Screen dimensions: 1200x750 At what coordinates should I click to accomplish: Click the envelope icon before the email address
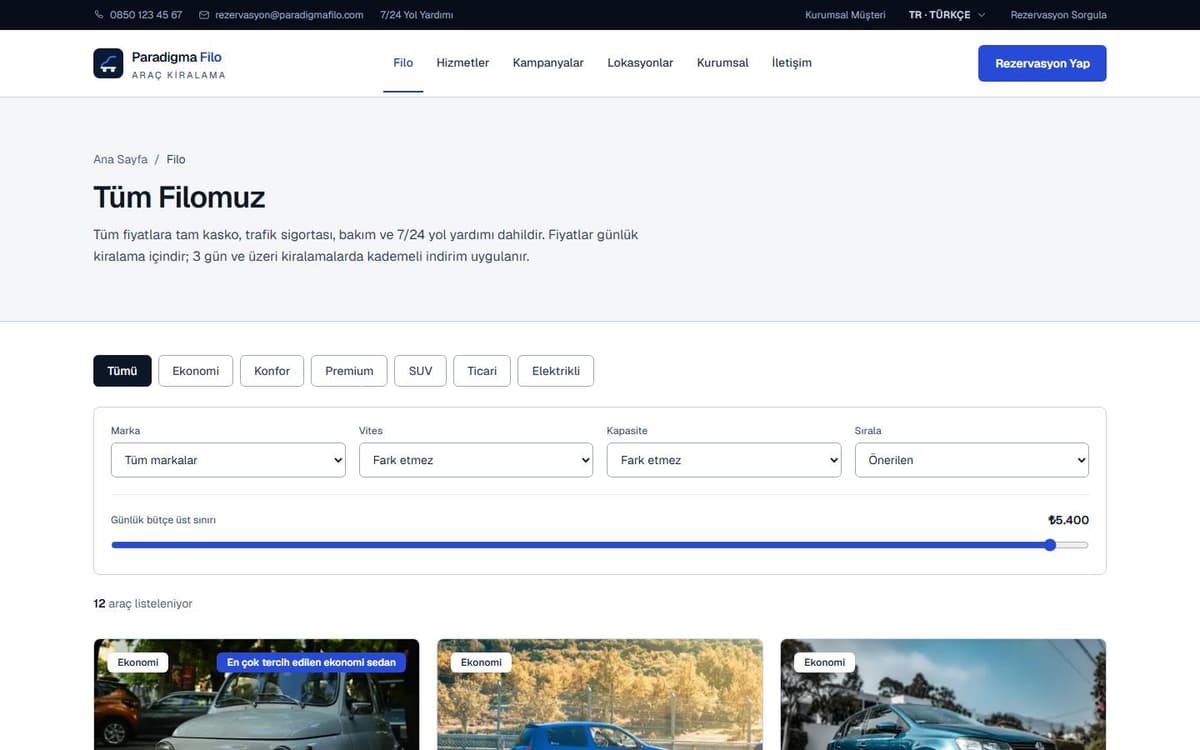[x=204, y=15]
